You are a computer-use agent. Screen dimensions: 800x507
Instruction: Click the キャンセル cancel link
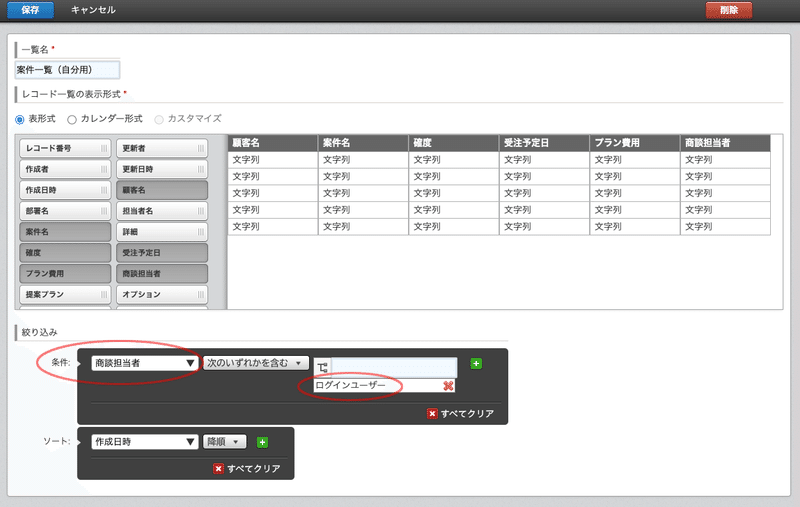click(x=93, y=10)
